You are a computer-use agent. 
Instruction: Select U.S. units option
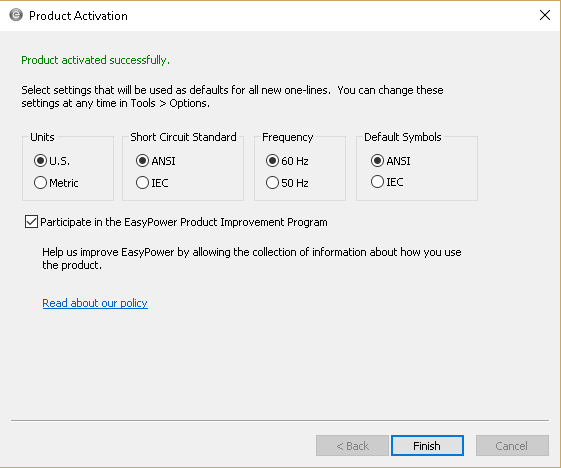point(52,161)
